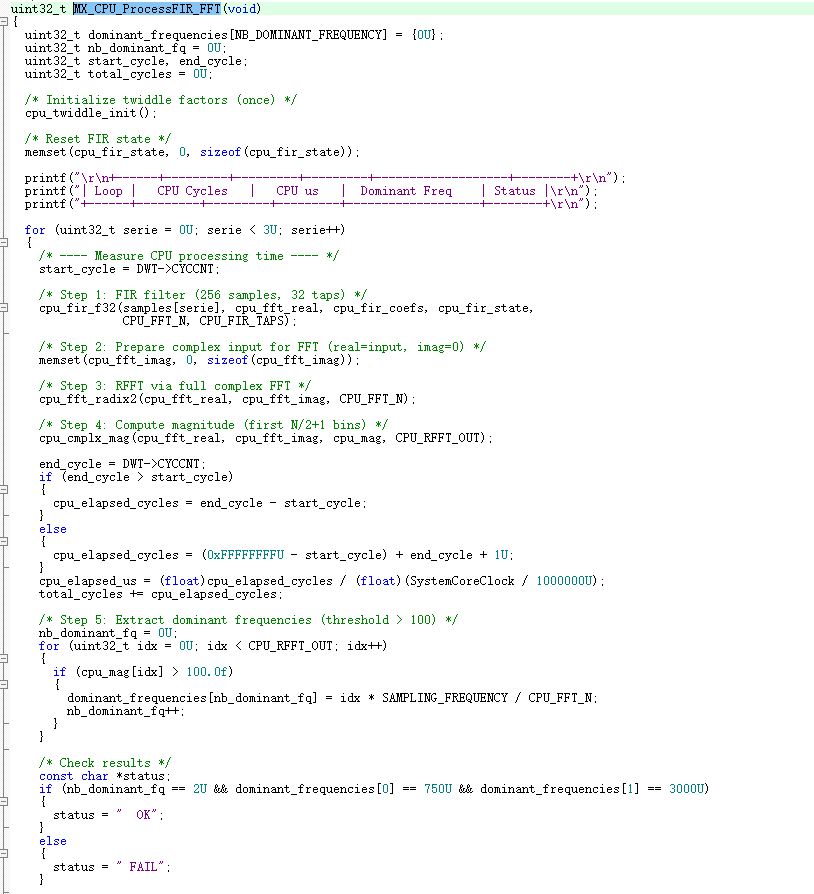Click DWT->CYCCNT on the end_cycle line
814x894 pixels.
pyautogui.click(x=161, y=464)
